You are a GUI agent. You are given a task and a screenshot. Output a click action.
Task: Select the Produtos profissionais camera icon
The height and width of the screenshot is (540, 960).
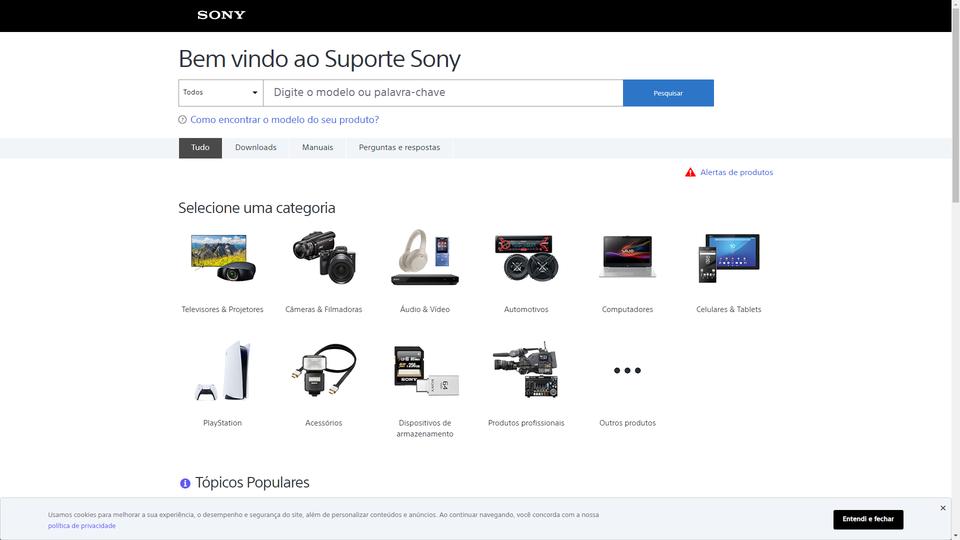[x=527, y=370]
